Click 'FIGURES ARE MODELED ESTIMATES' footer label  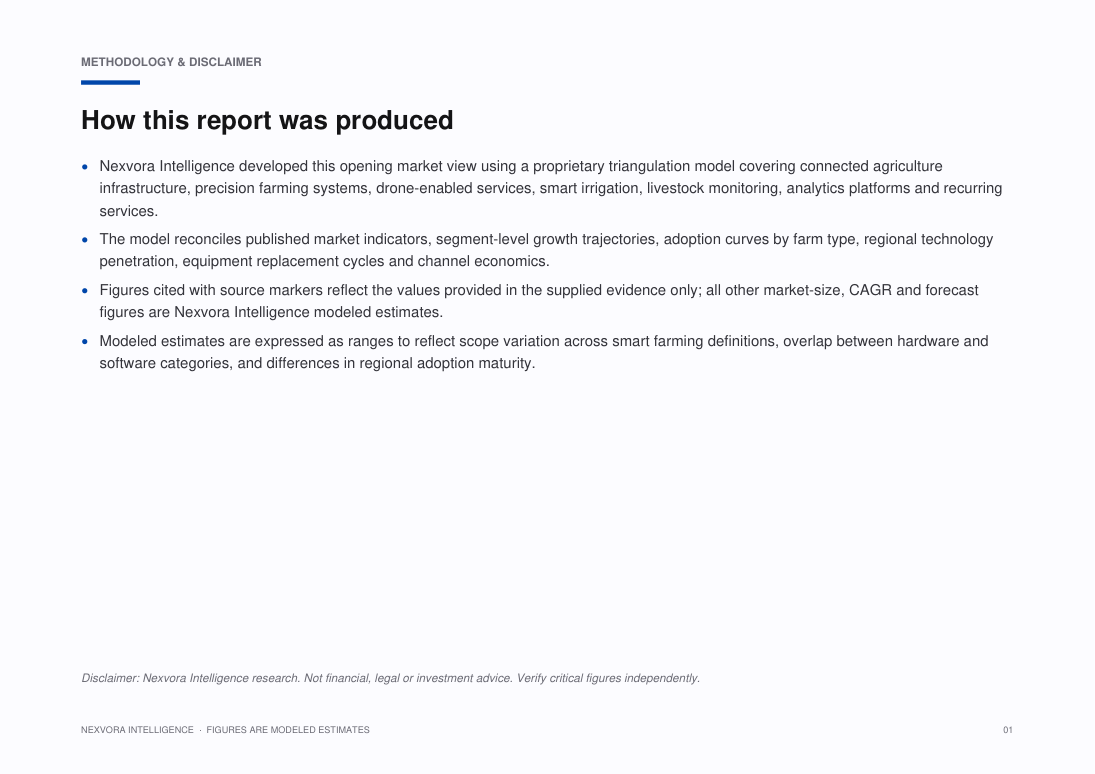(x=288, y=730)
